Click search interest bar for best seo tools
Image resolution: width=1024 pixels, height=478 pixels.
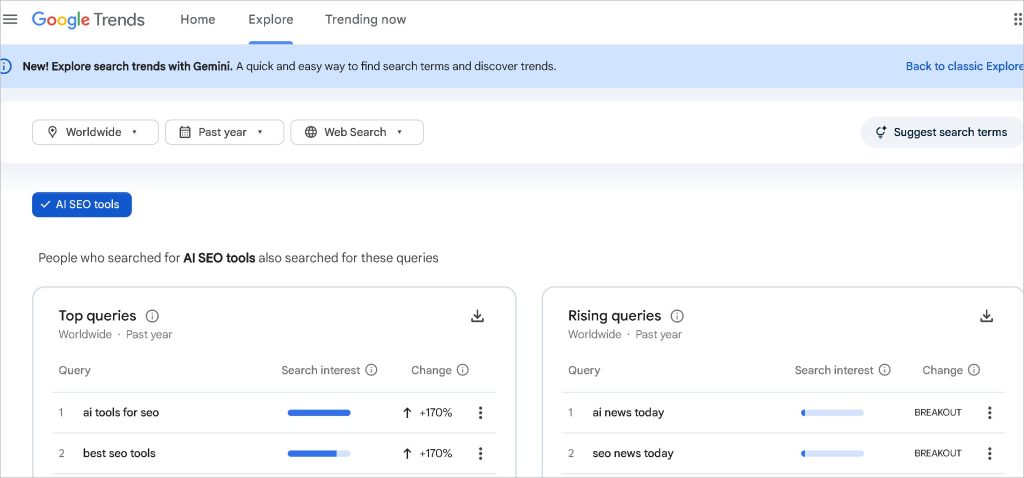pos(319,453)
